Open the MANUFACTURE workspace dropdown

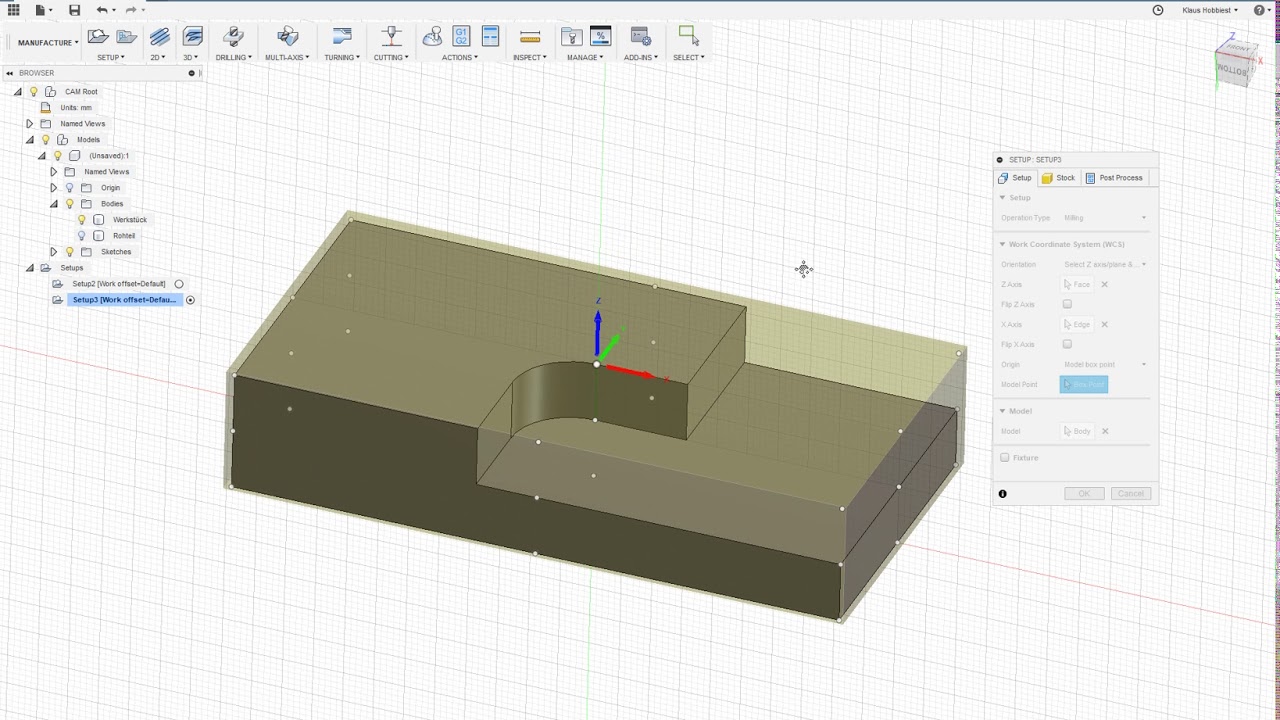pos(47,43)
